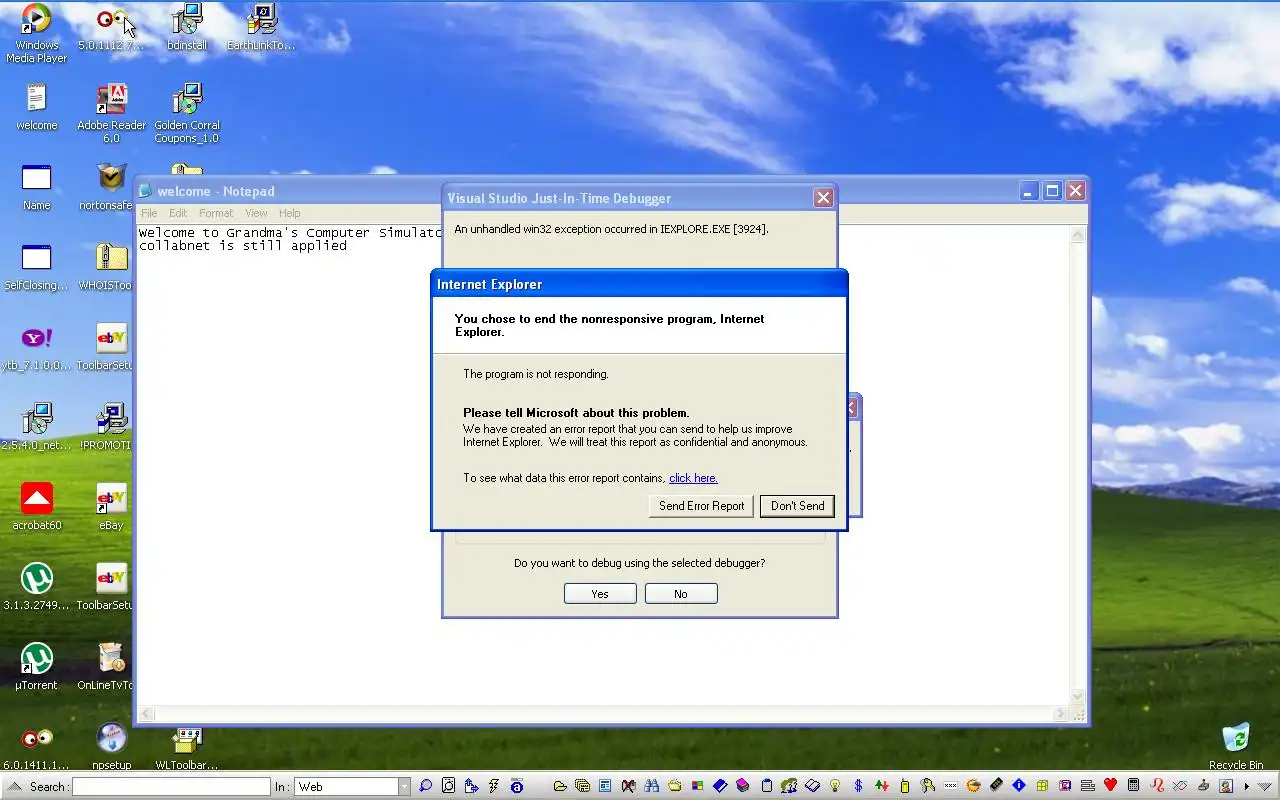
Task: Open the Format menu in Notepad
Action: coord(216,213)
